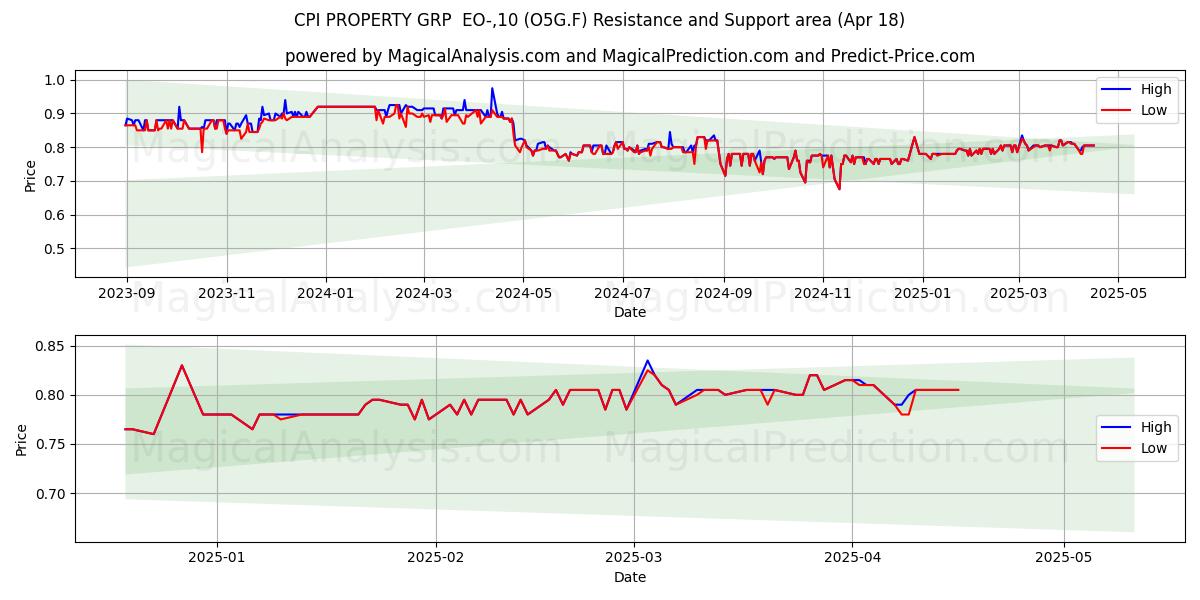Click the upper chart's '2023-09' date label
This screenshot has width=1200, height=600.
(x=126, y=294)
